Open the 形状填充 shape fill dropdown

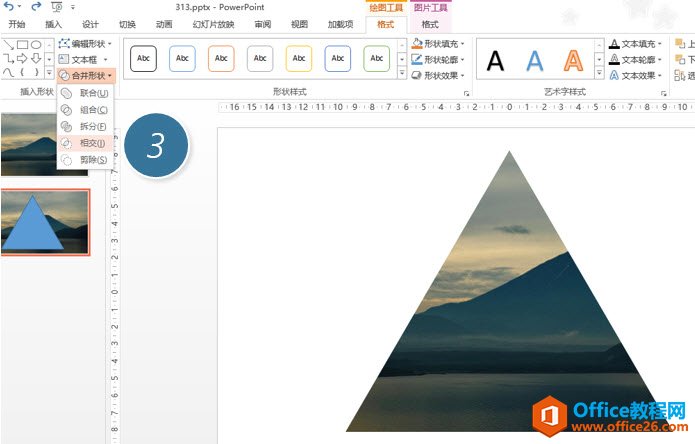tap(438, 44)
